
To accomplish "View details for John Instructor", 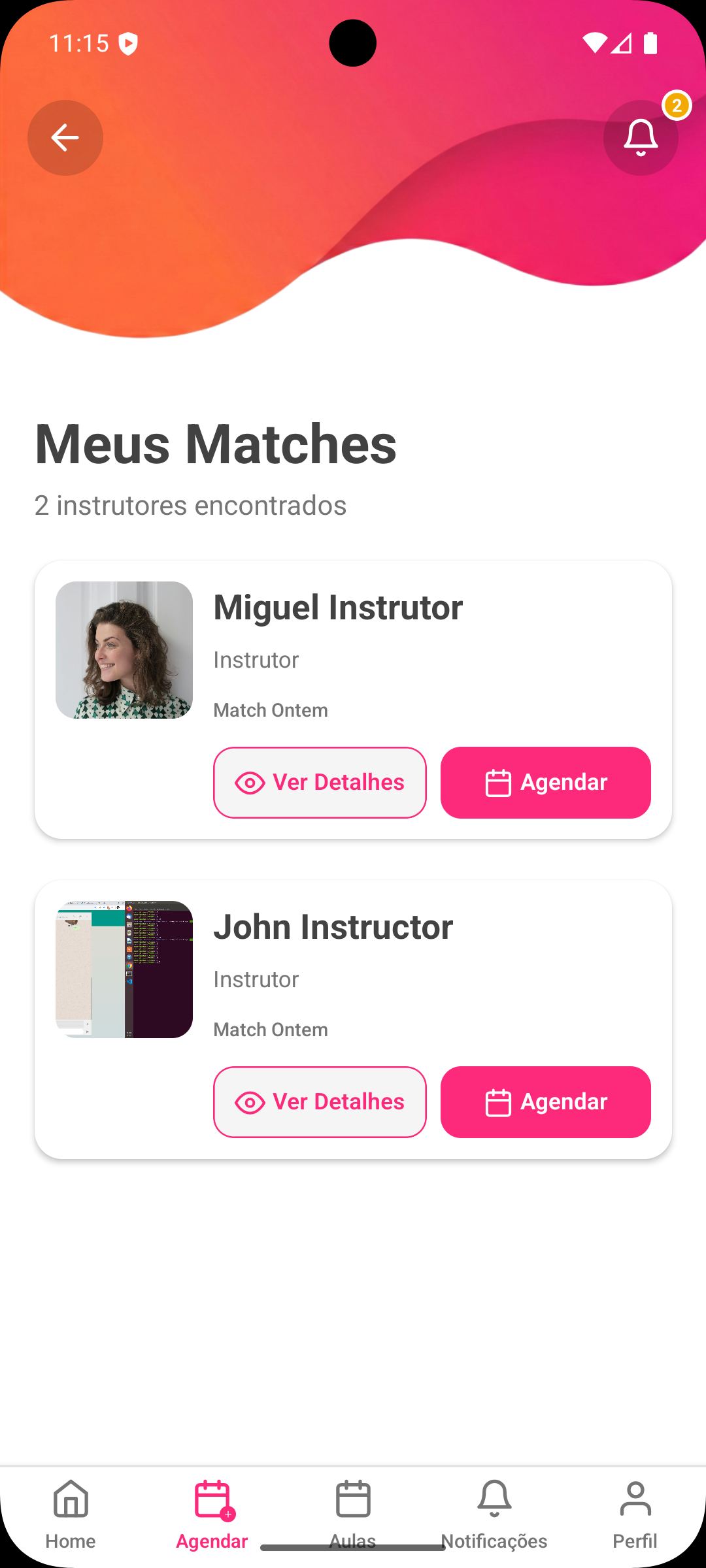I will click(320, 1102).
